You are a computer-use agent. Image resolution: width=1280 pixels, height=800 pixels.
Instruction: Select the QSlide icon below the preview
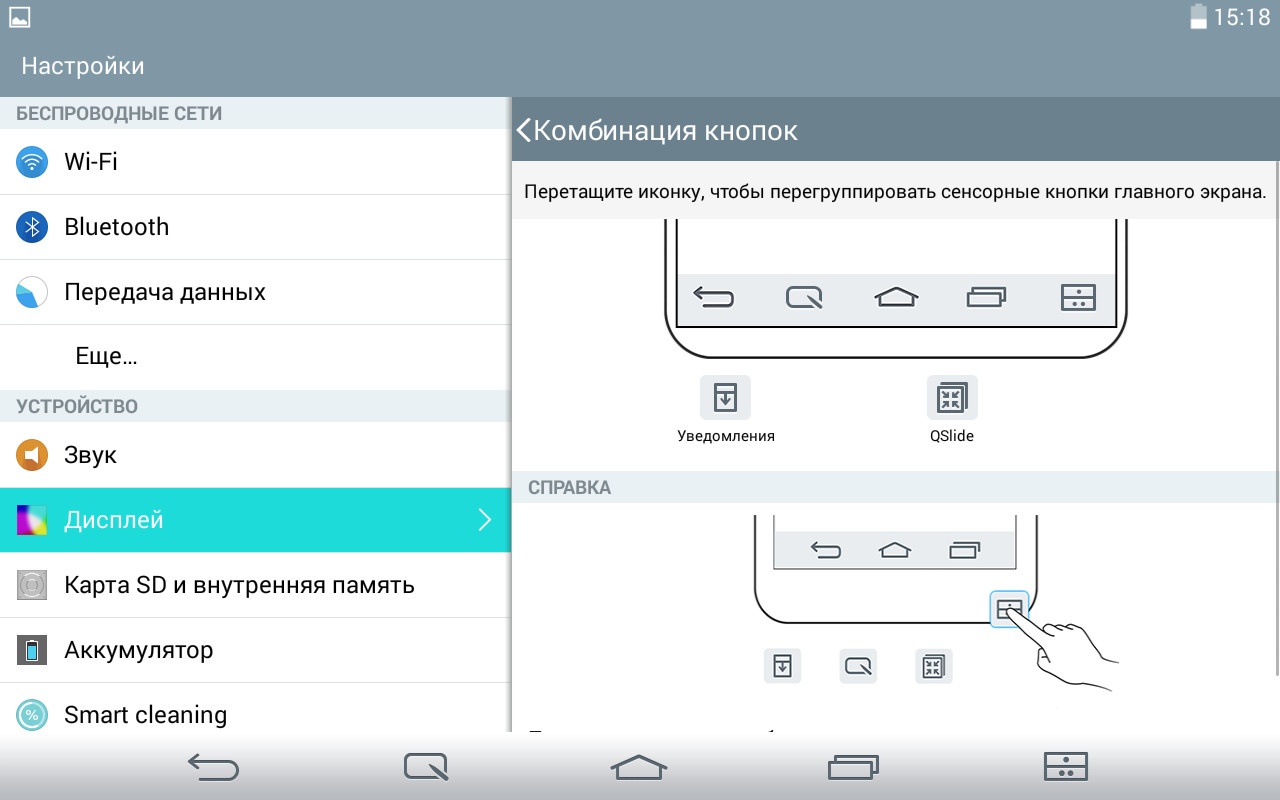(952, 398)
